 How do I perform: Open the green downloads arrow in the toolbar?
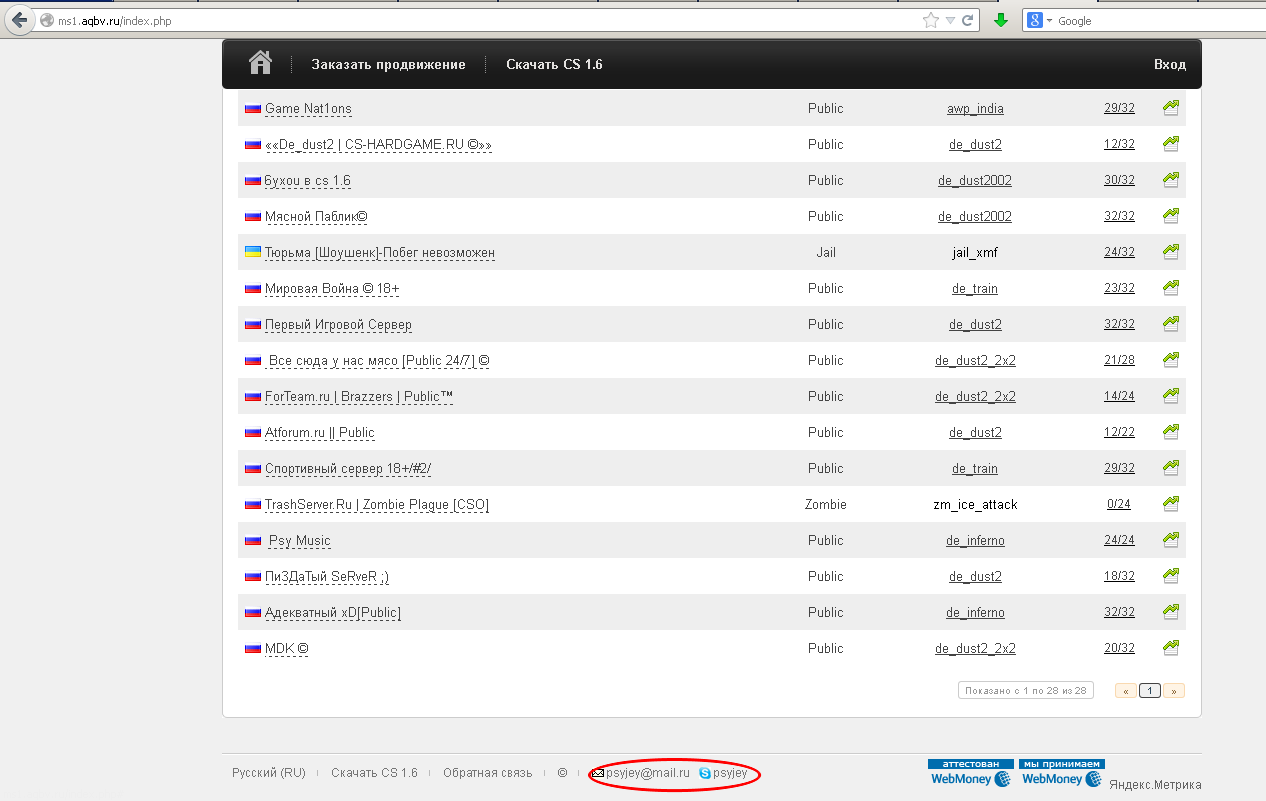pos(1001,20)
